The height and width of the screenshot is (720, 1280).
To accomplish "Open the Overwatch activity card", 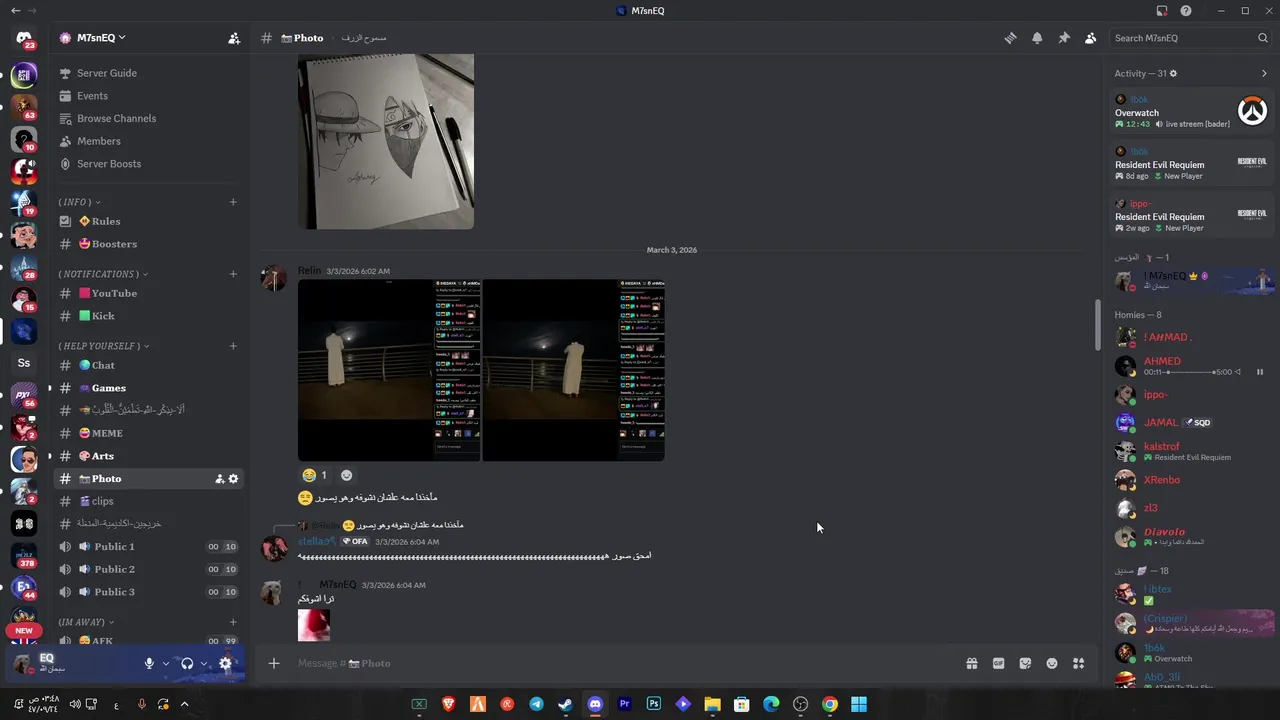I will [1192, 111].
